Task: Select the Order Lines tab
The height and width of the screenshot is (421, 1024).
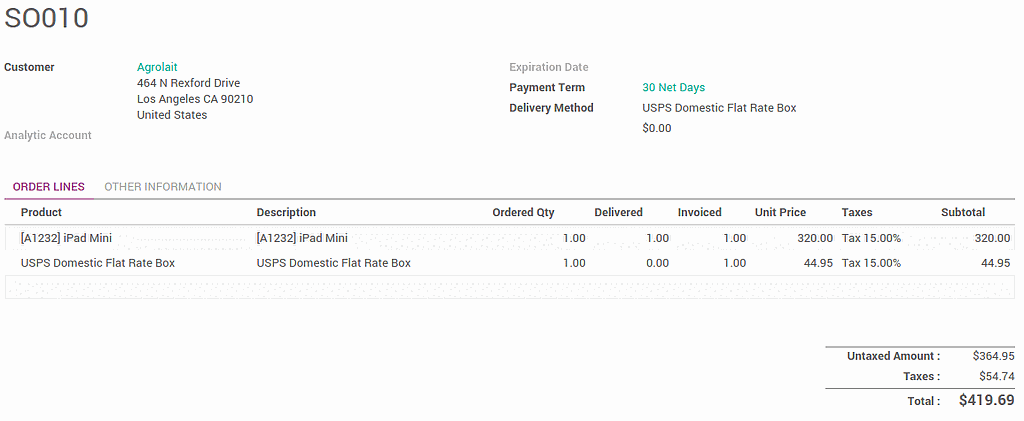Action: click(x=49, y=187)
